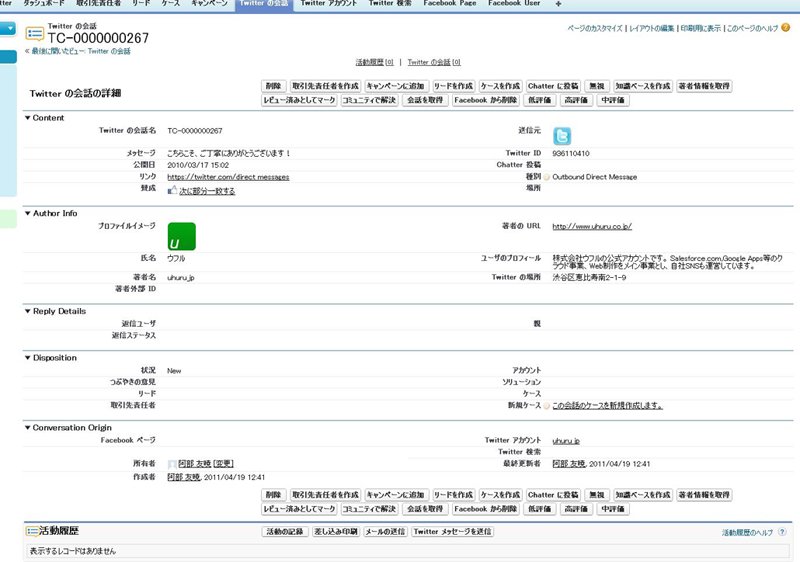The image size is (800, 562).
Task: Click the 活動の記録 button
Action: 285,532
